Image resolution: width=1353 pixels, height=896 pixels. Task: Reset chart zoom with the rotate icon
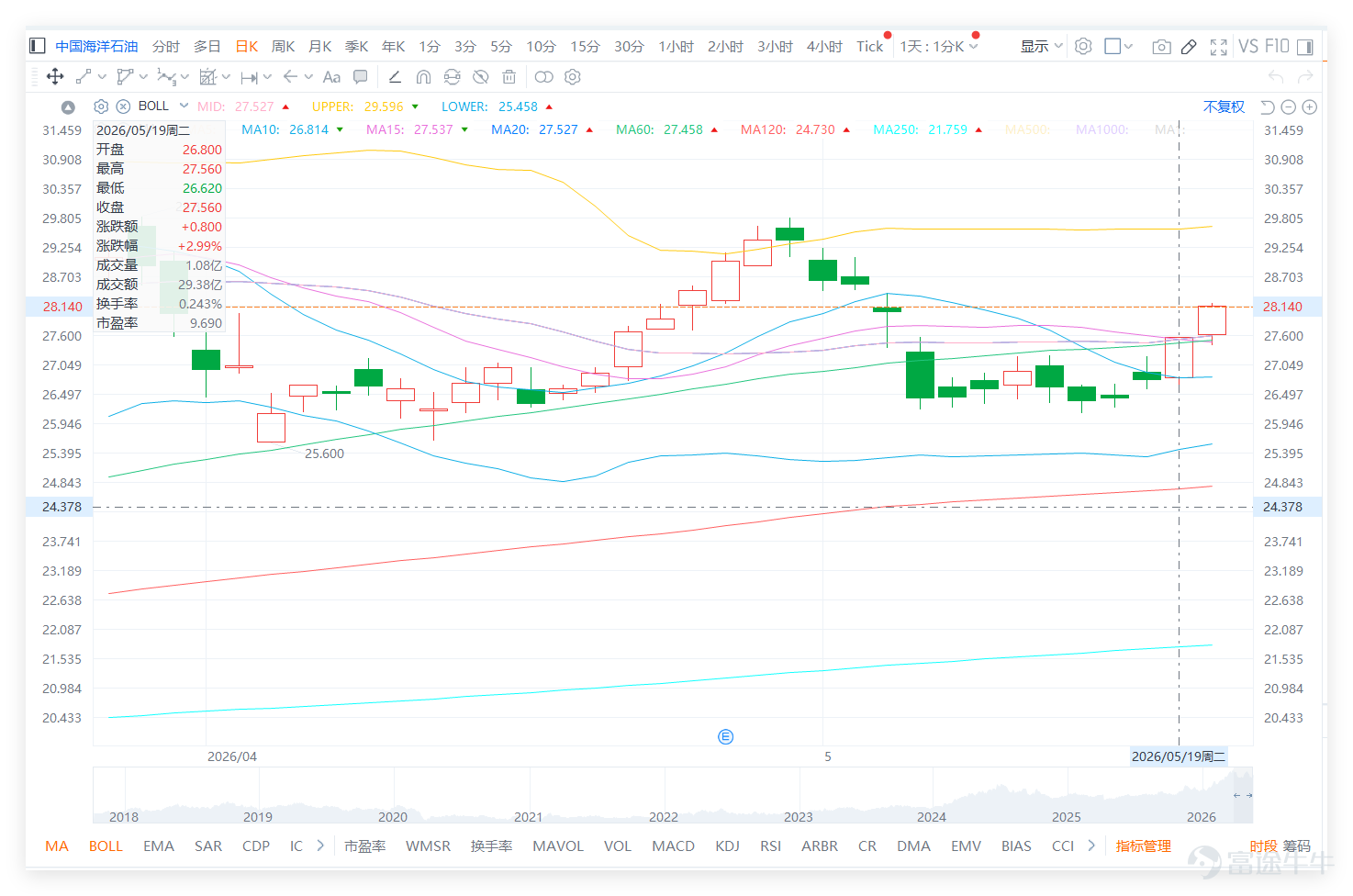coord(1268,107)
